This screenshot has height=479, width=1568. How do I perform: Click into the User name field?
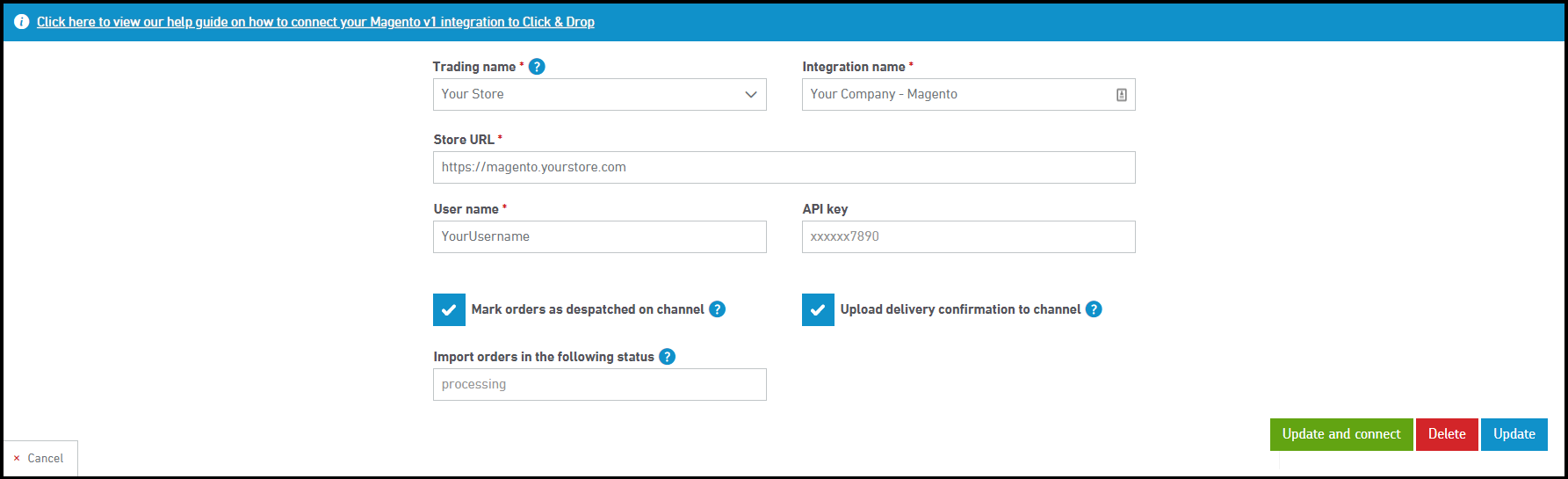599,237
